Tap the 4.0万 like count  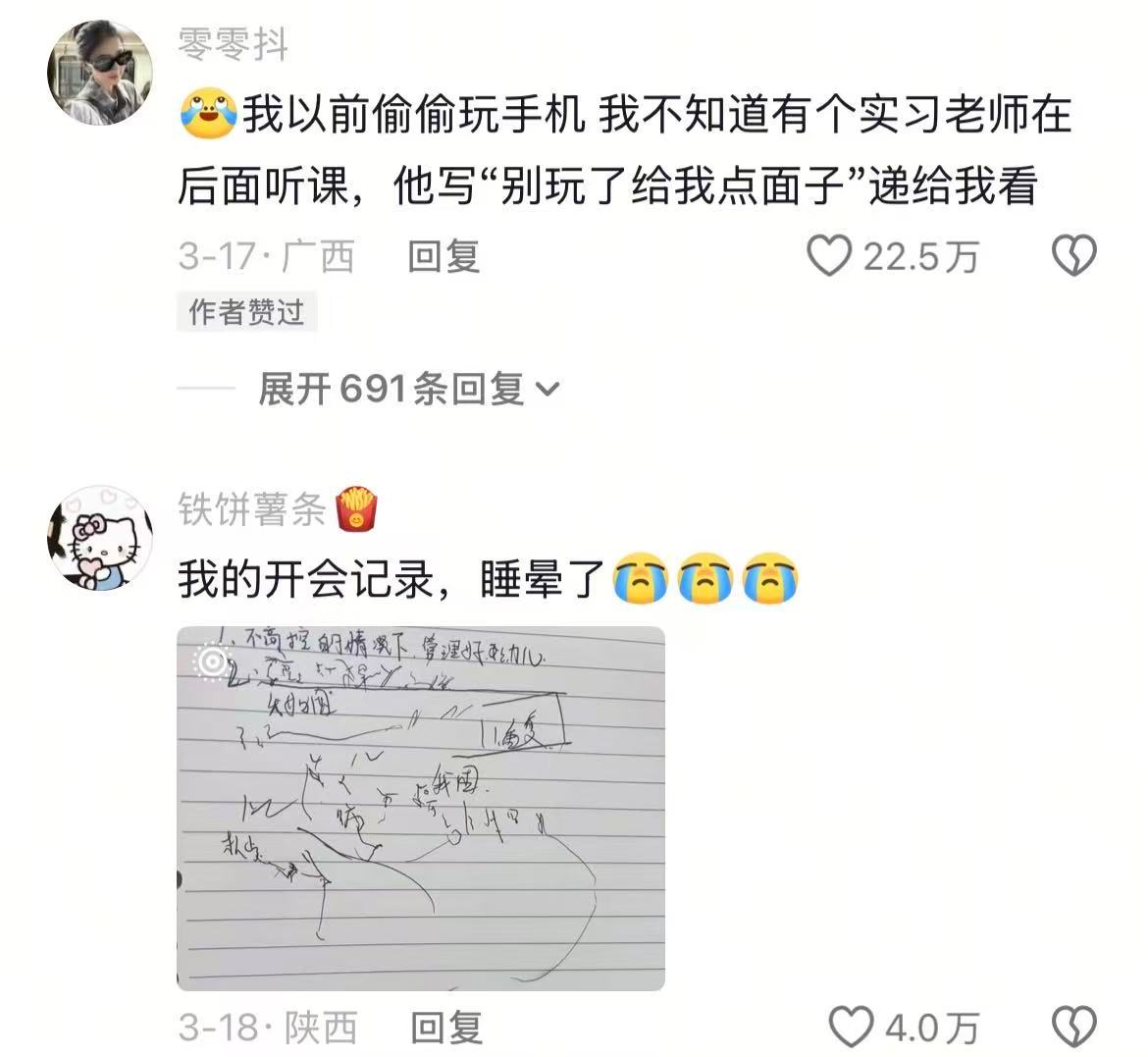pos(932,1027)
